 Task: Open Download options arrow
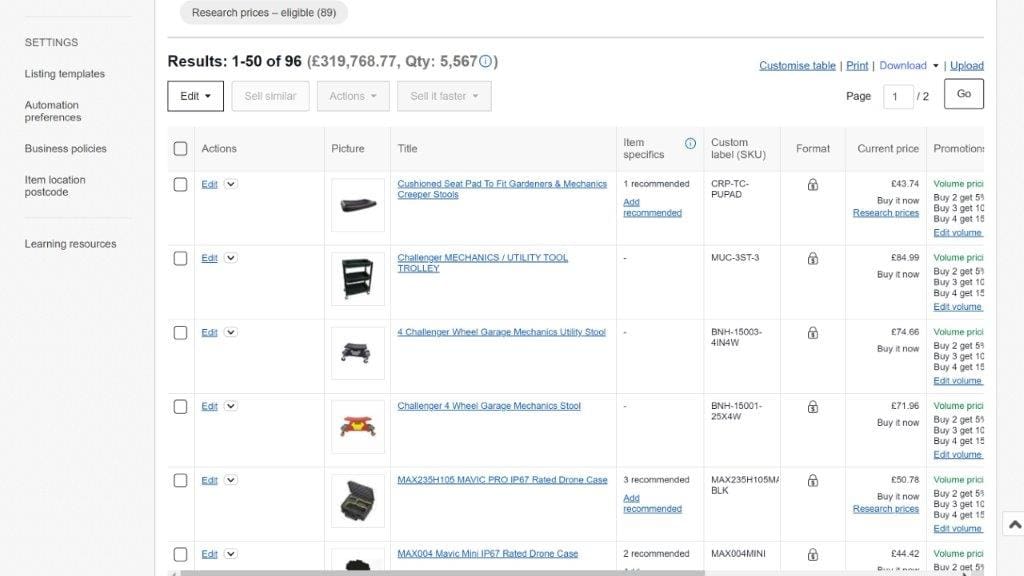tap(935, 66)
